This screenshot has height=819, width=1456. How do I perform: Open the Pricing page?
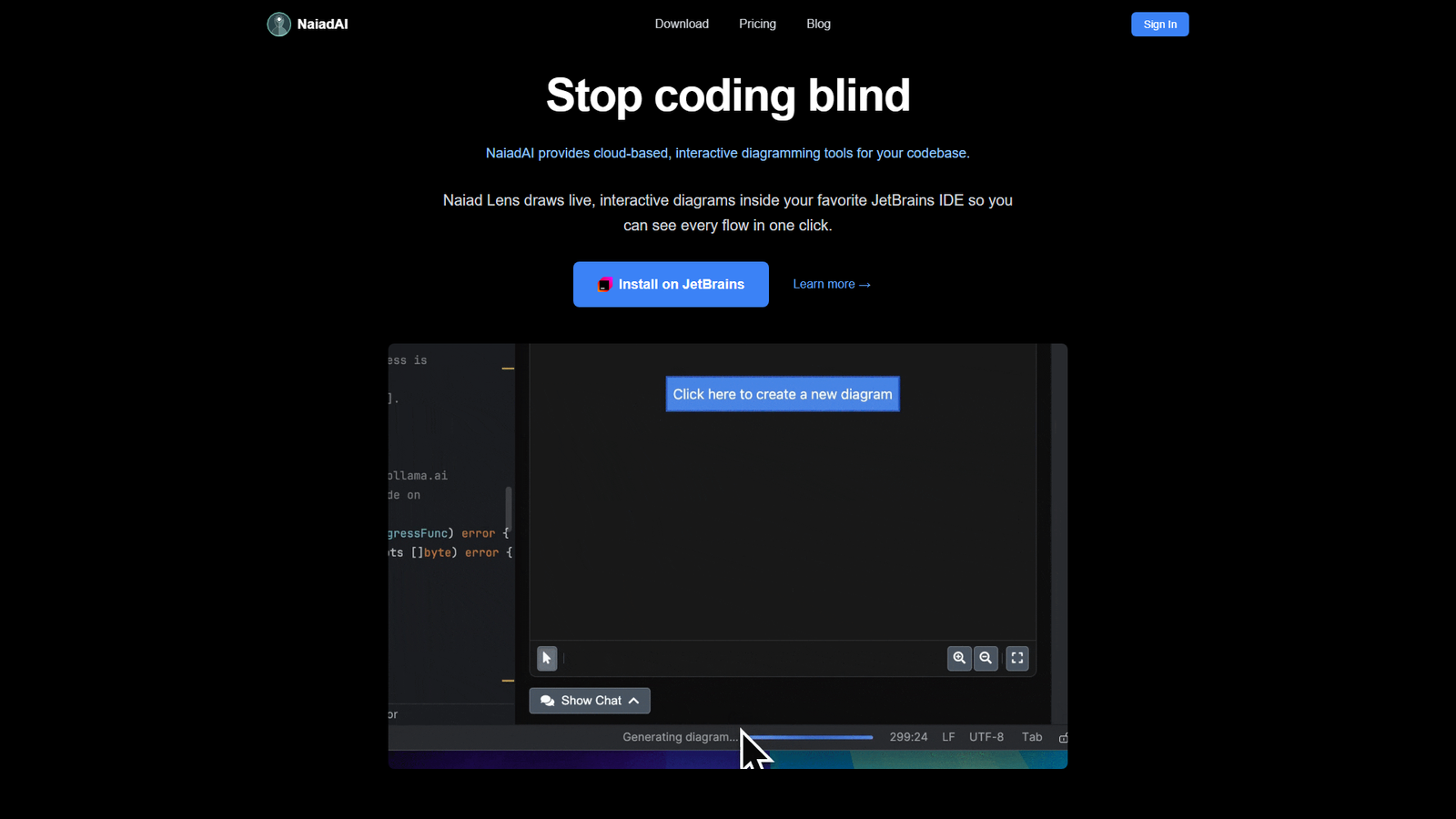pos(757,24)
